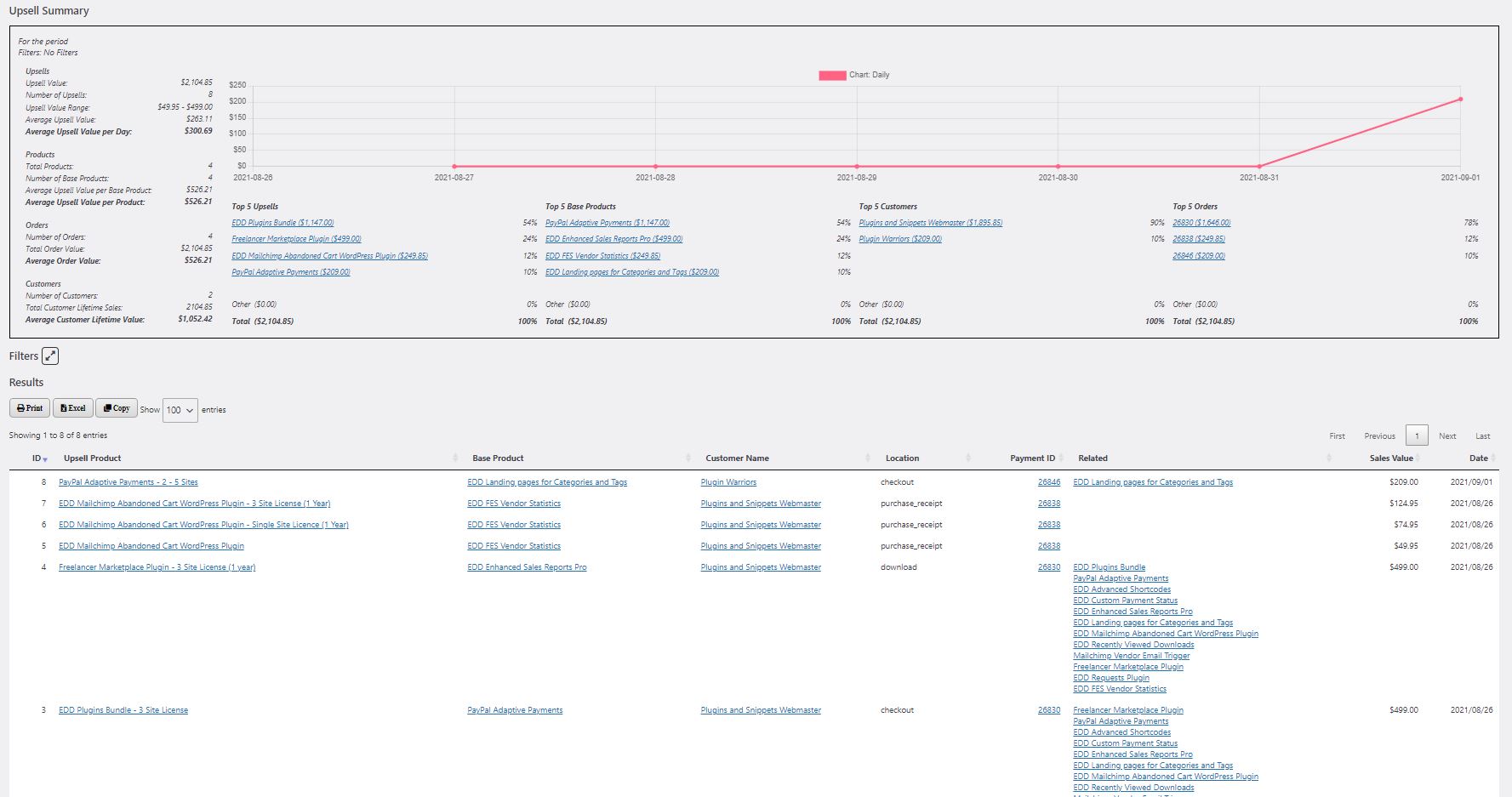Image resolution: width=1512 pixels, height=797 pixels.
Task: Select the 2021/09/01 date cell
Action: (1471, 482)
